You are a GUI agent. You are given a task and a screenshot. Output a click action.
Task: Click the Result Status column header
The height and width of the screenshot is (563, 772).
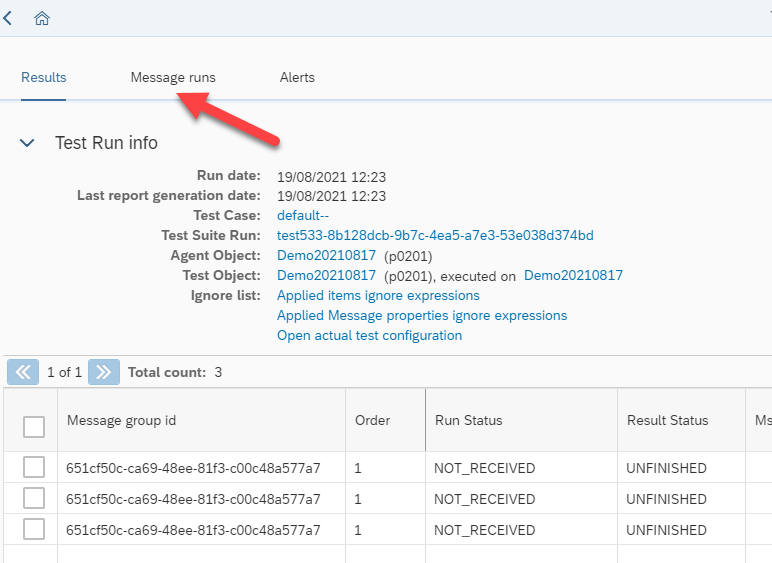click(x=667, y=420)
